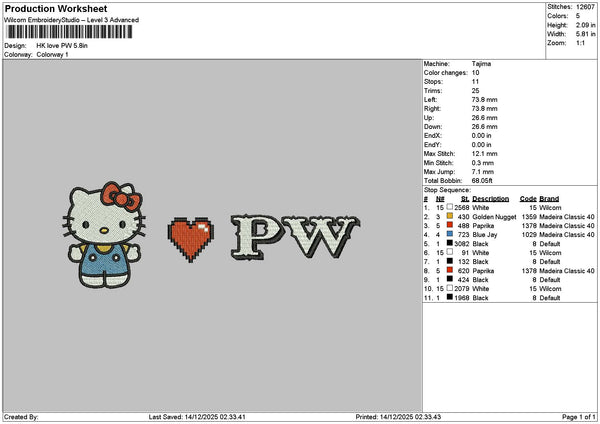Click the Page 1 of 1 text
The height and width of the screenshot is (424, 600).
pyautogui.click(x=579, y=417)
